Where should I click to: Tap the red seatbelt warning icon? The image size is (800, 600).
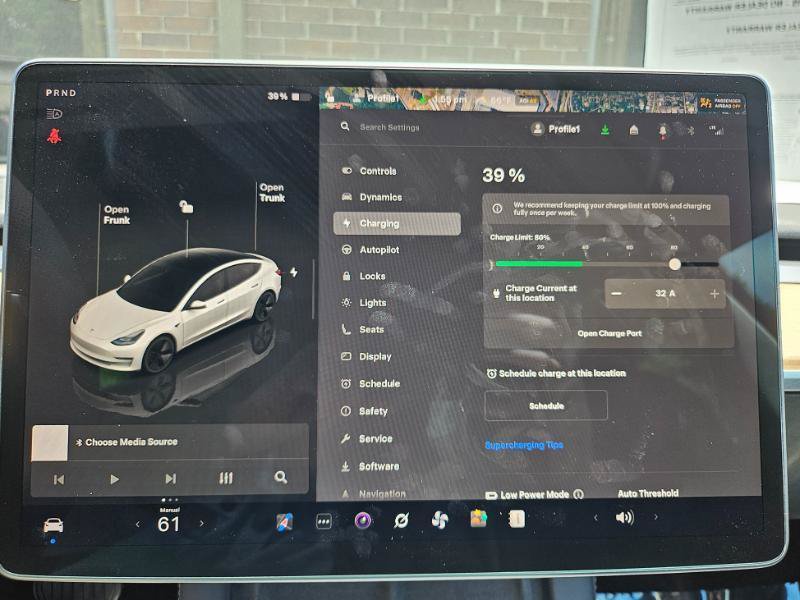(54, 136)
